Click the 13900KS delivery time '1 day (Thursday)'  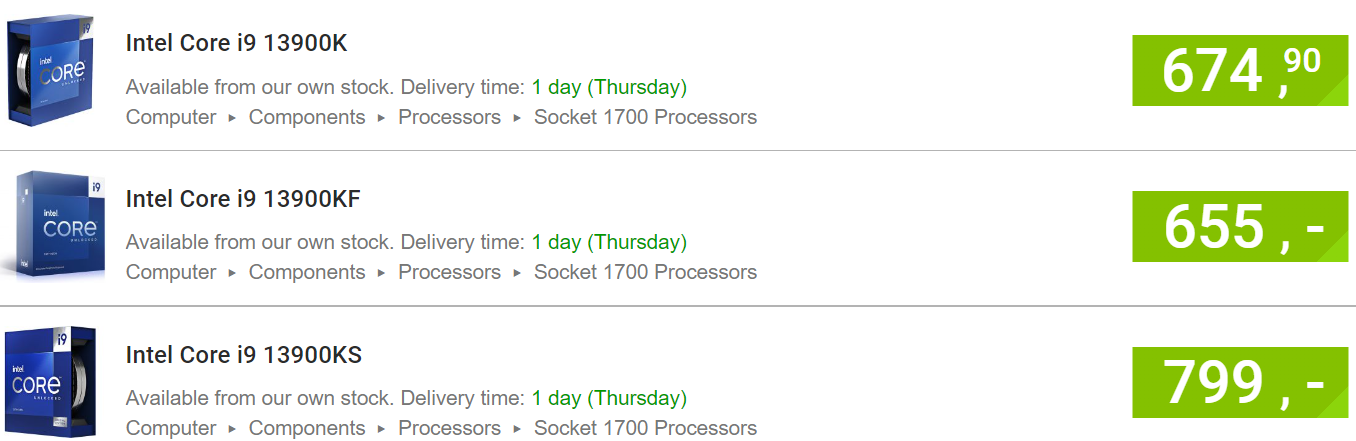[609, 398]
